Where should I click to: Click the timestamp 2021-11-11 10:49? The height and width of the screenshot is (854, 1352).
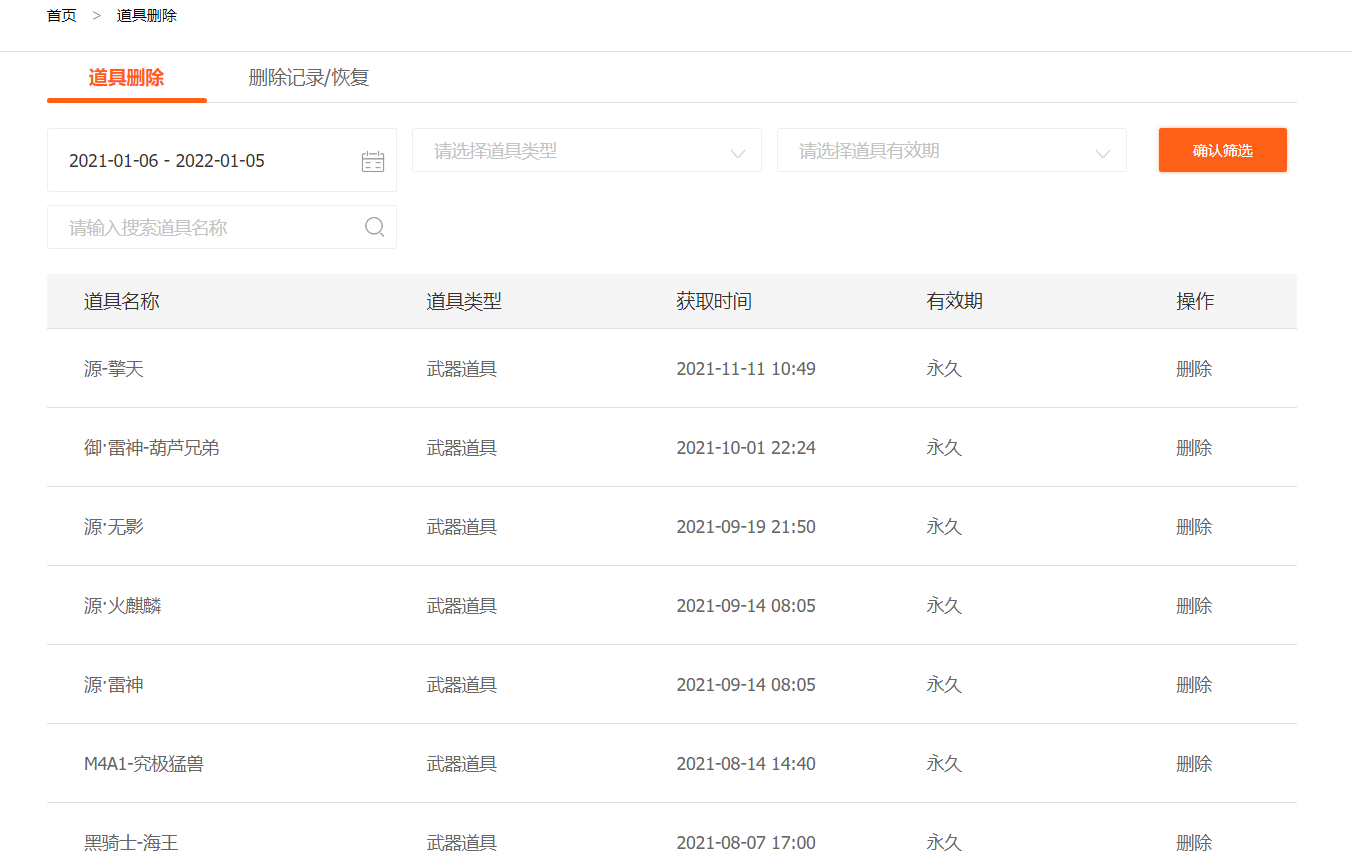tap(746, 369)
